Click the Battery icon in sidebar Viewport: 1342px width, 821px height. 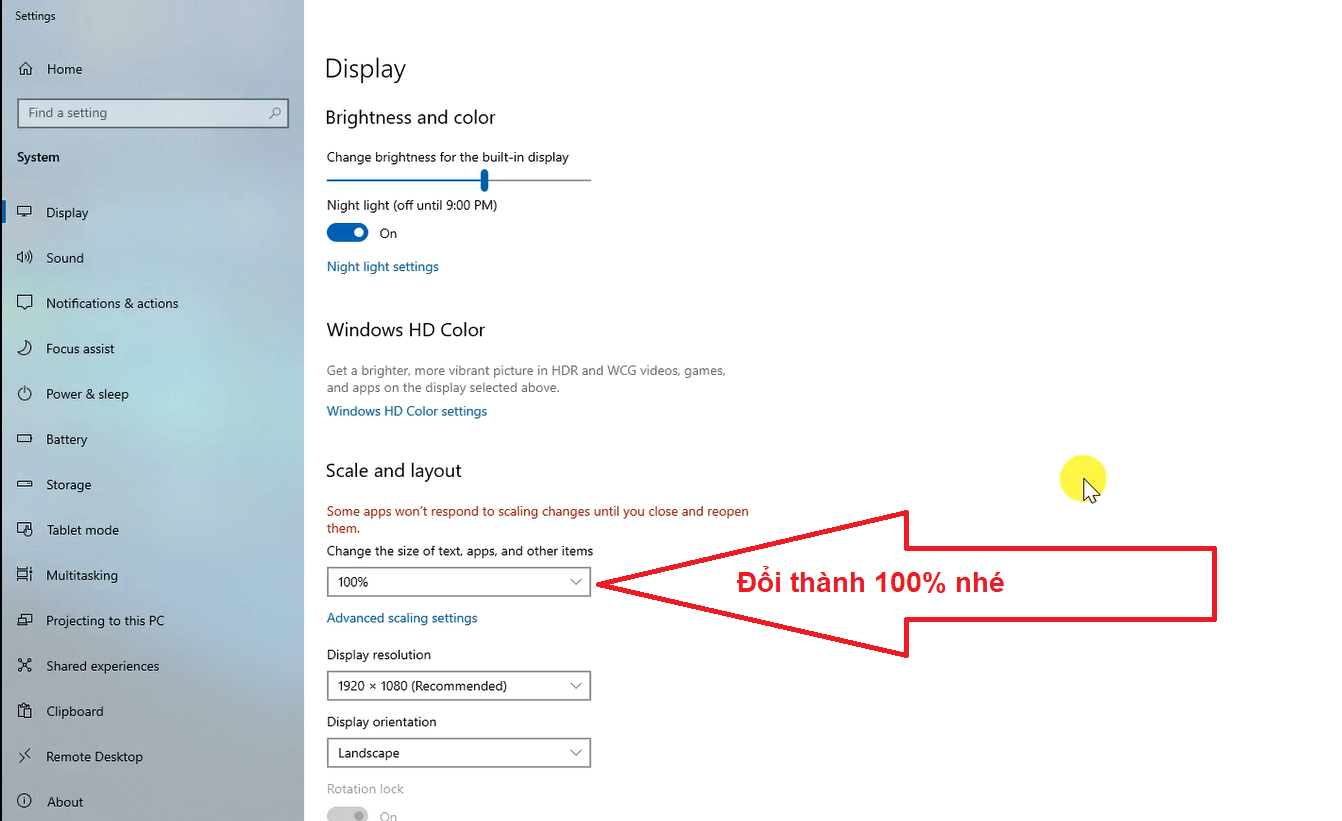tap(26, 439)
